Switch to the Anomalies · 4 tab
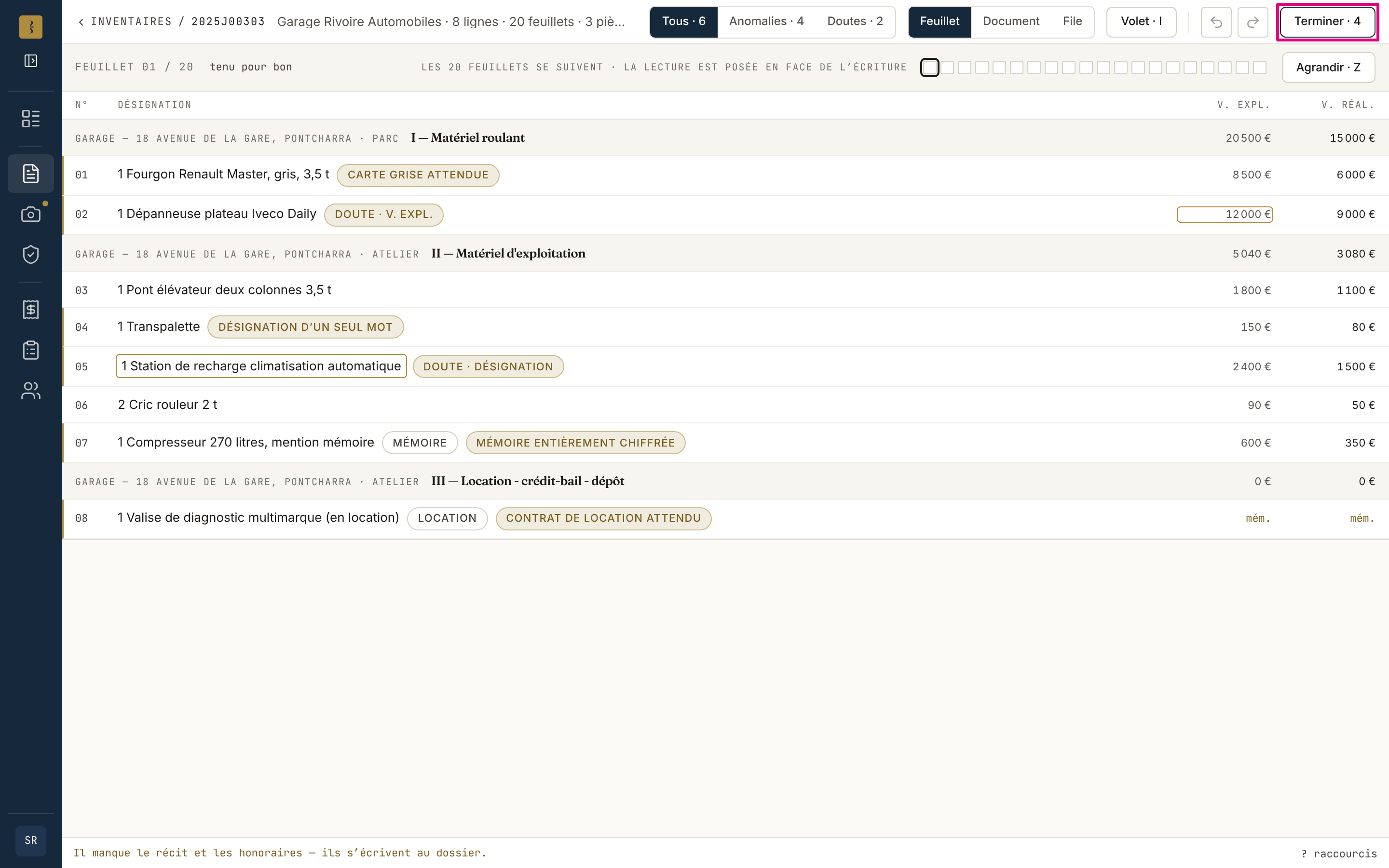This screenshot has height=868, width=1389. click(766, 22)
